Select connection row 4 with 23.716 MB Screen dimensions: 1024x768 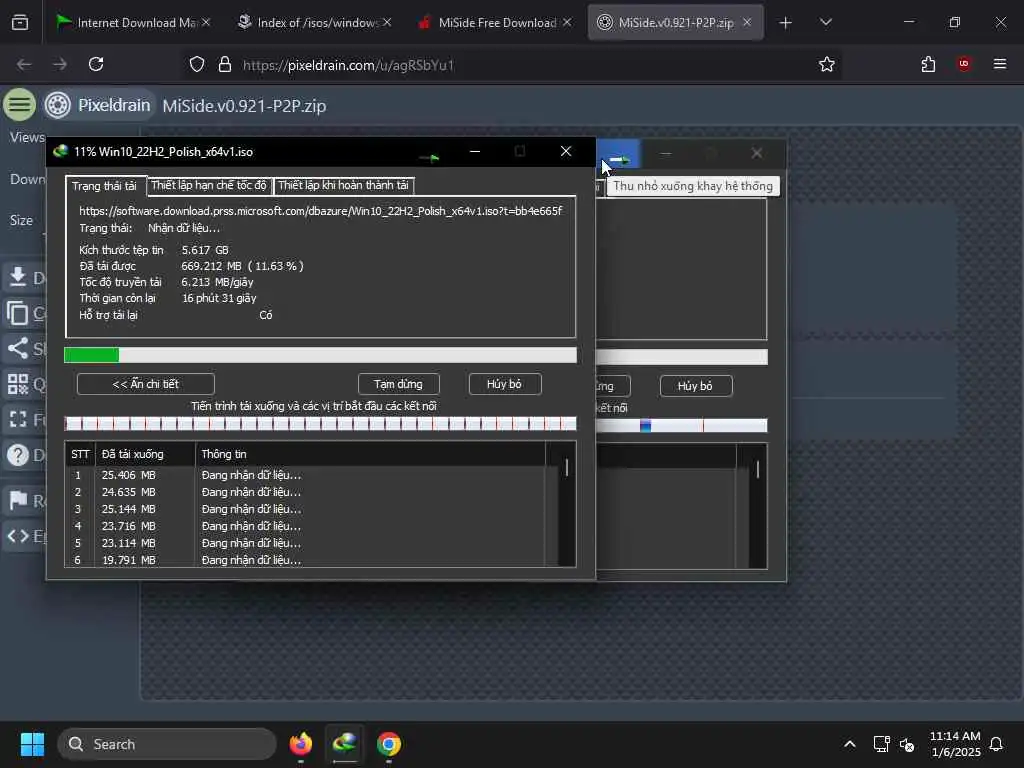pos(305,526)
